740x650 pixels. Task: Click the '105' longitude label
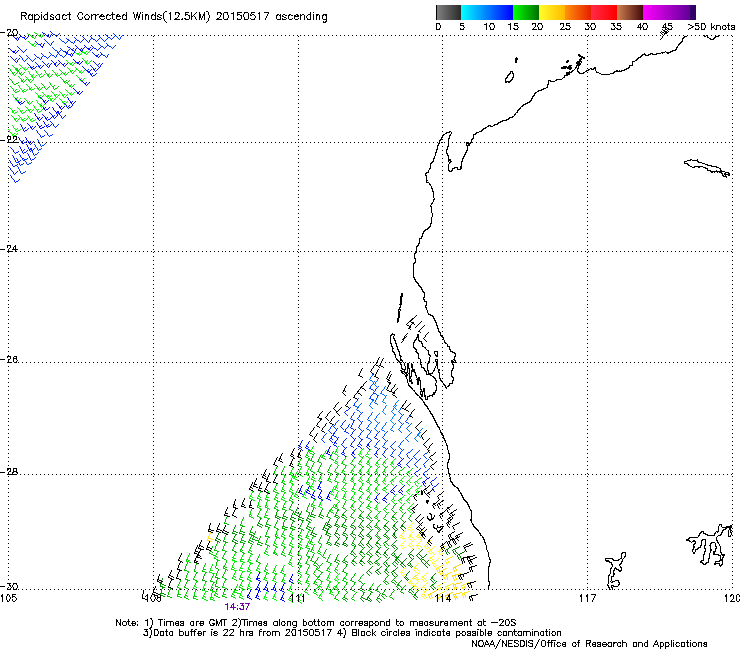[8, 598]
